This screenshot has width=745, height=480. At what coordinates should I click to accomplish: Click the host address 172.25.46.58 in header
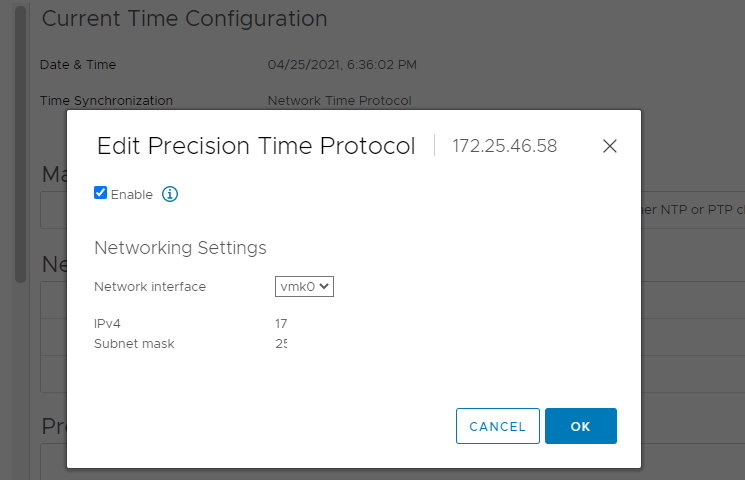[505, 146]
